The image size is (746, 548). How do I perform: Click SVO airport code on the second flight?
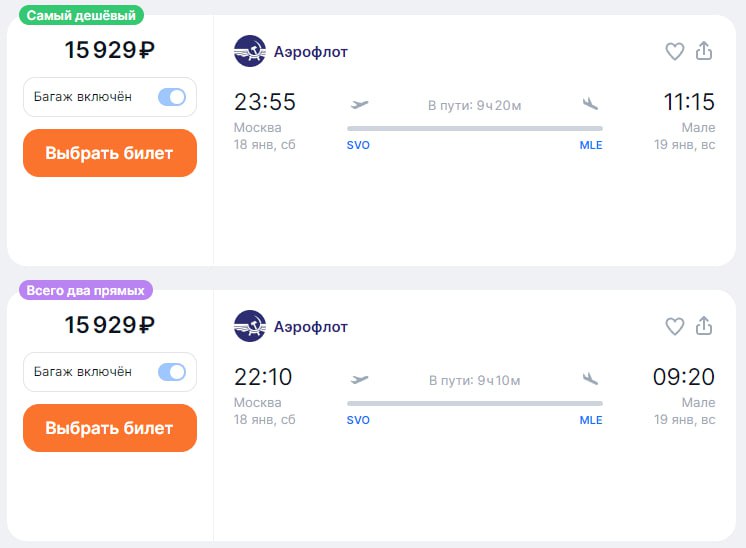point(358,420)
